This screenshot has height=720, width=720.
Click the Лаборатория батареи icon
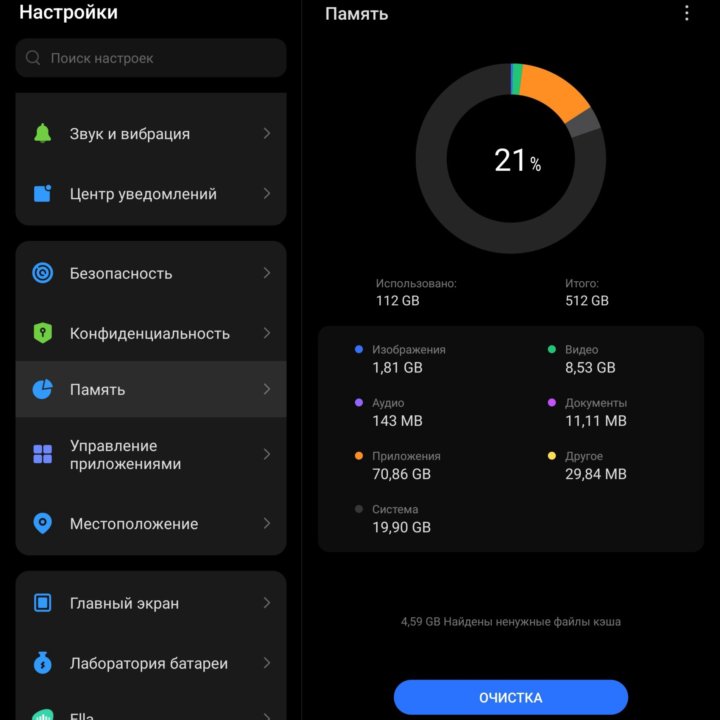point(42,663)
